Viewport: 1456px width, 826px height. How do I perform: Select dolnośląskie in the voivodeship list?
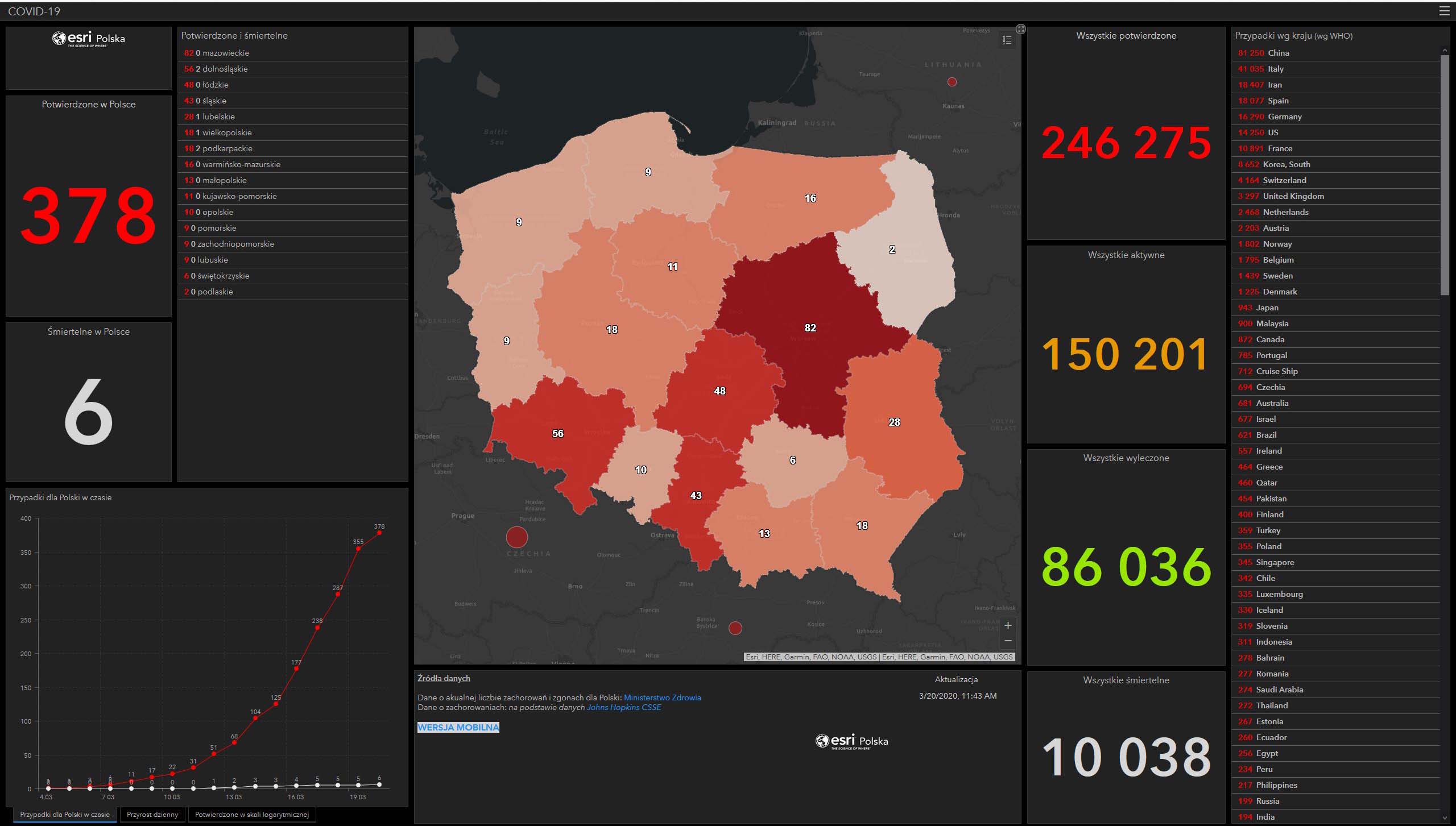225,69
